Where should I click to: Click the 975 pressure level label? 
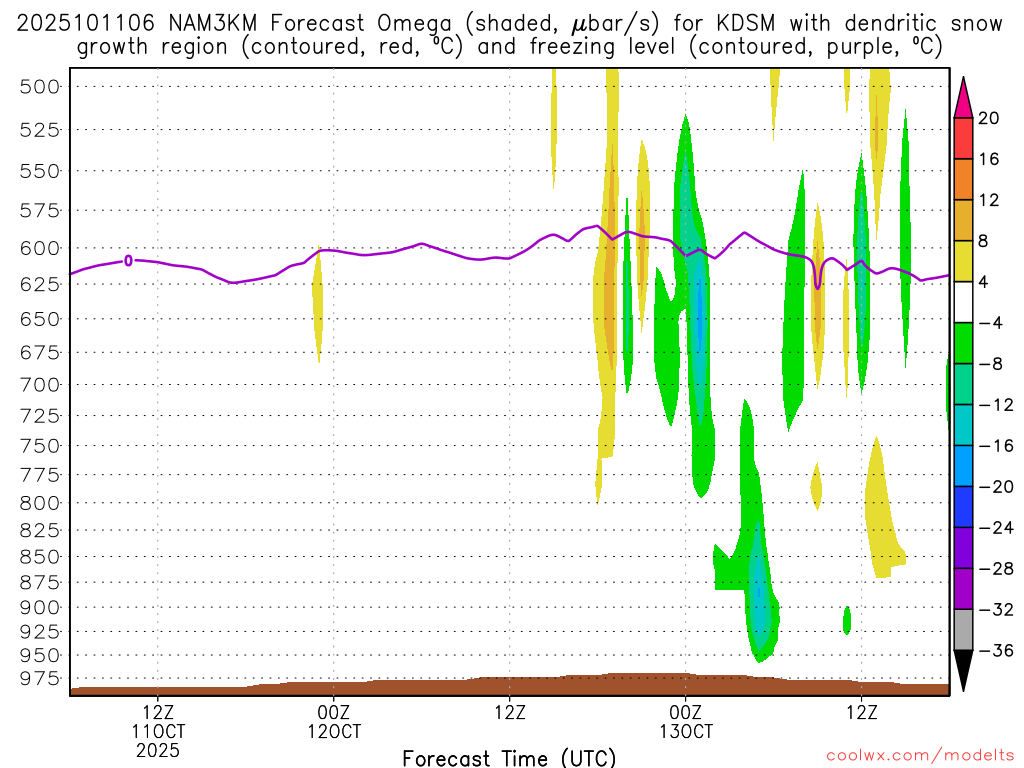pos(40,679)
